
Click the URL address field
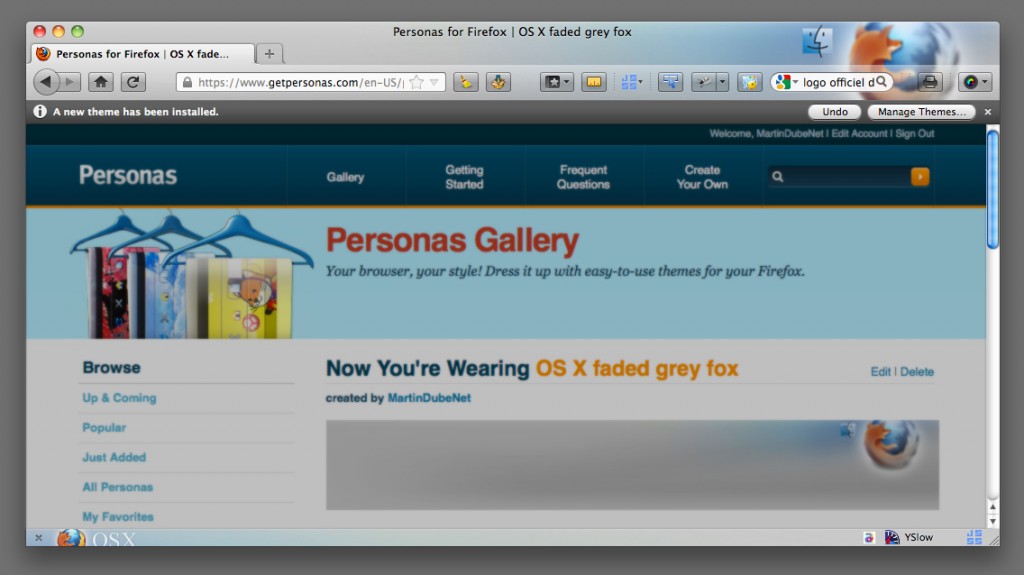(311, 82)
